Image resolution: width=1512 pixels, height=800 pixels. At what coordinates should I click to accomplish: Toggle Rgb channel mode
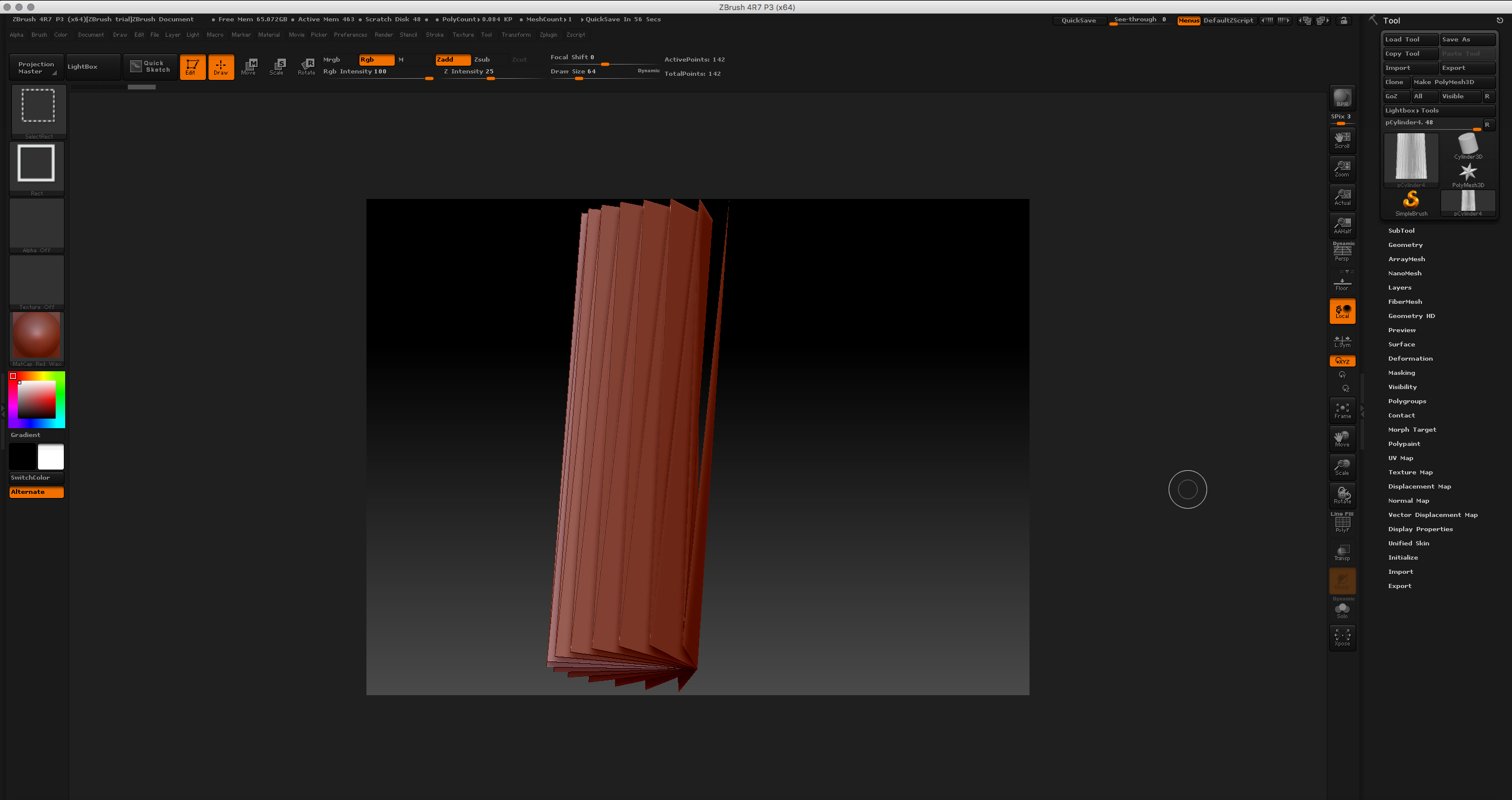377,59
